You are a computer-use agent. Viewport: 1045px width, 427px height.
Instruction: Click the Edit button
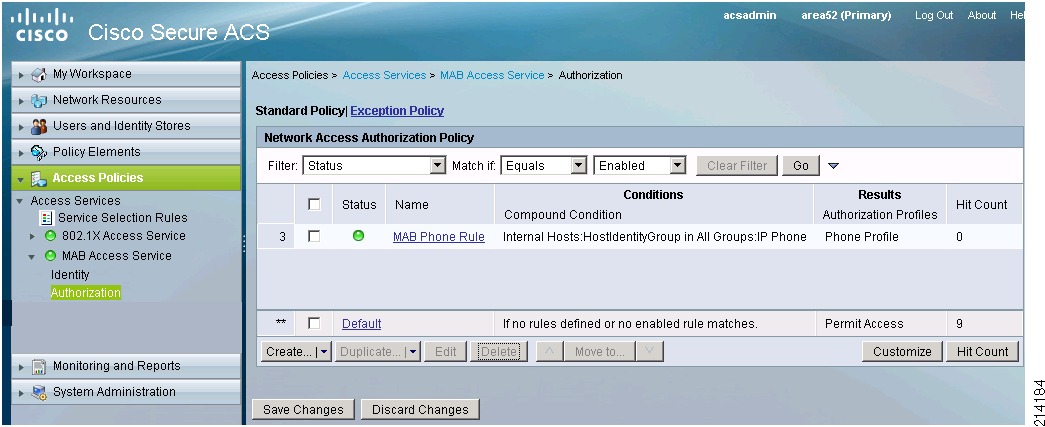point(445,352)
